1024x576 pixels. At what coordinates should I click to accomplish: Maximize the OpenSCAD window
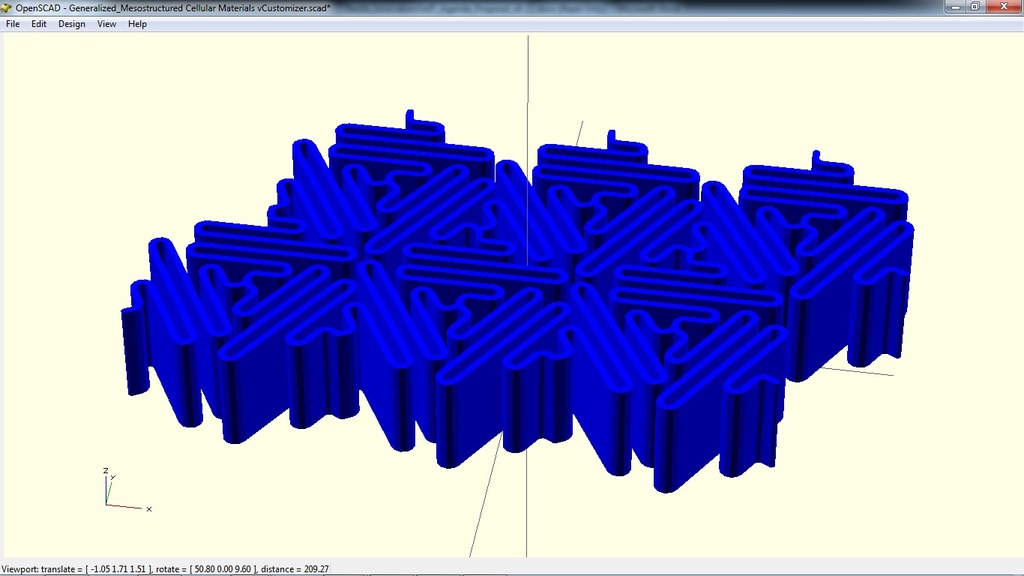point(974,7)
